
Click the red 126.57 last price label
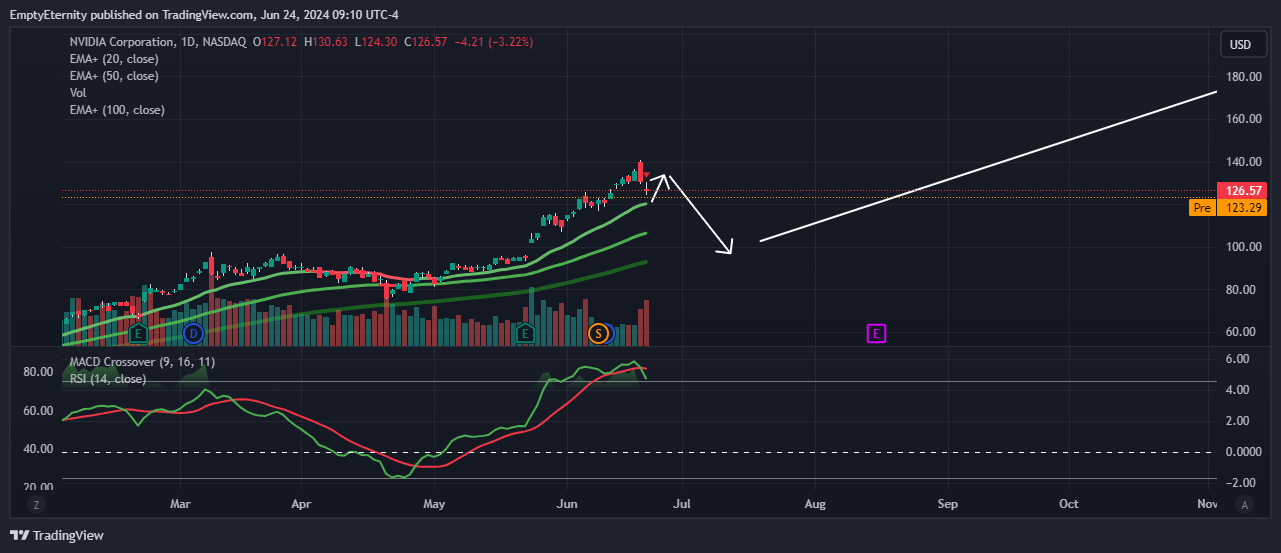point(1241,190)
